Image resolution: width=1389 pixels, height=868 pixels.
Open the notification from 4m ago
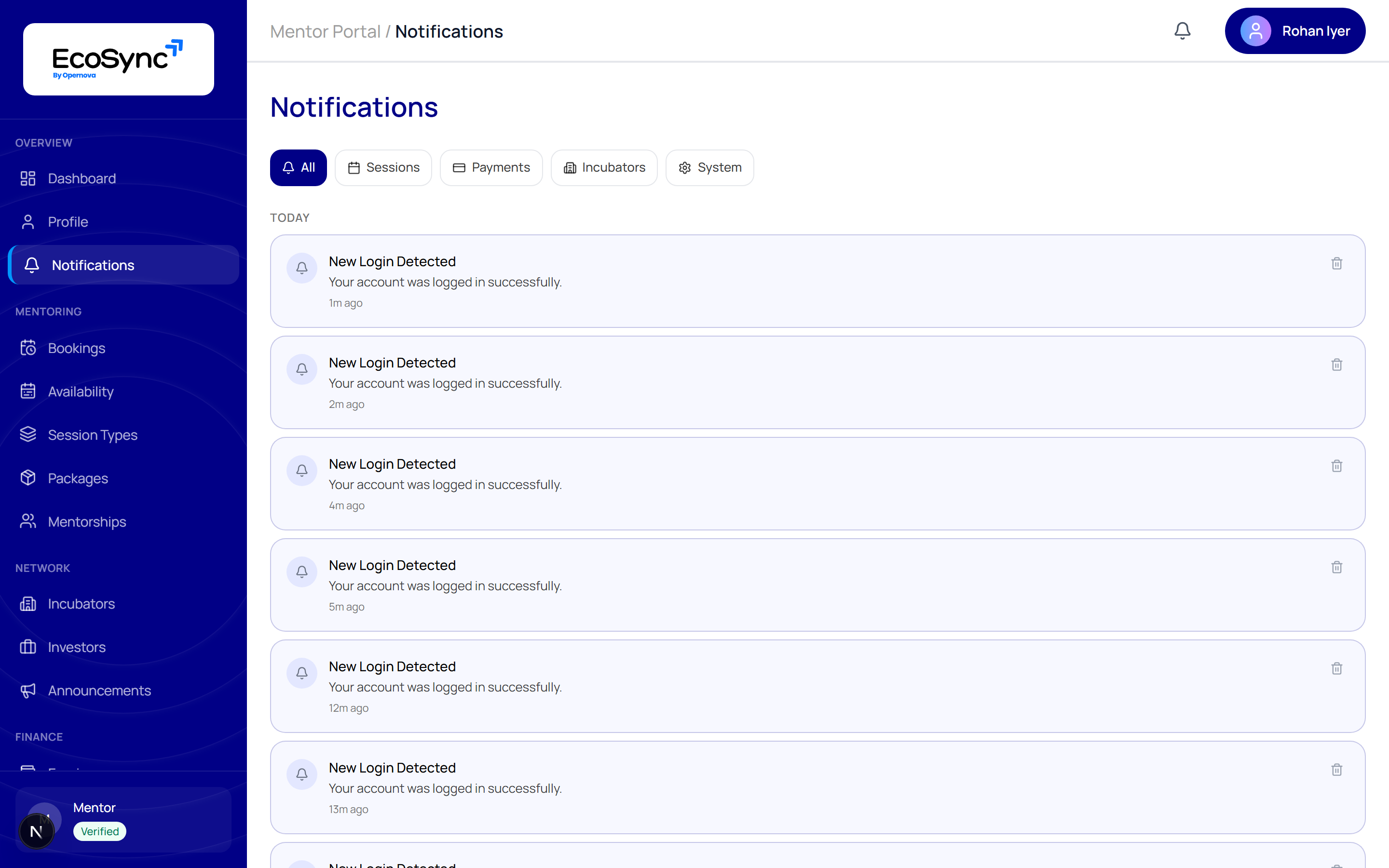[x=817, y=484]
